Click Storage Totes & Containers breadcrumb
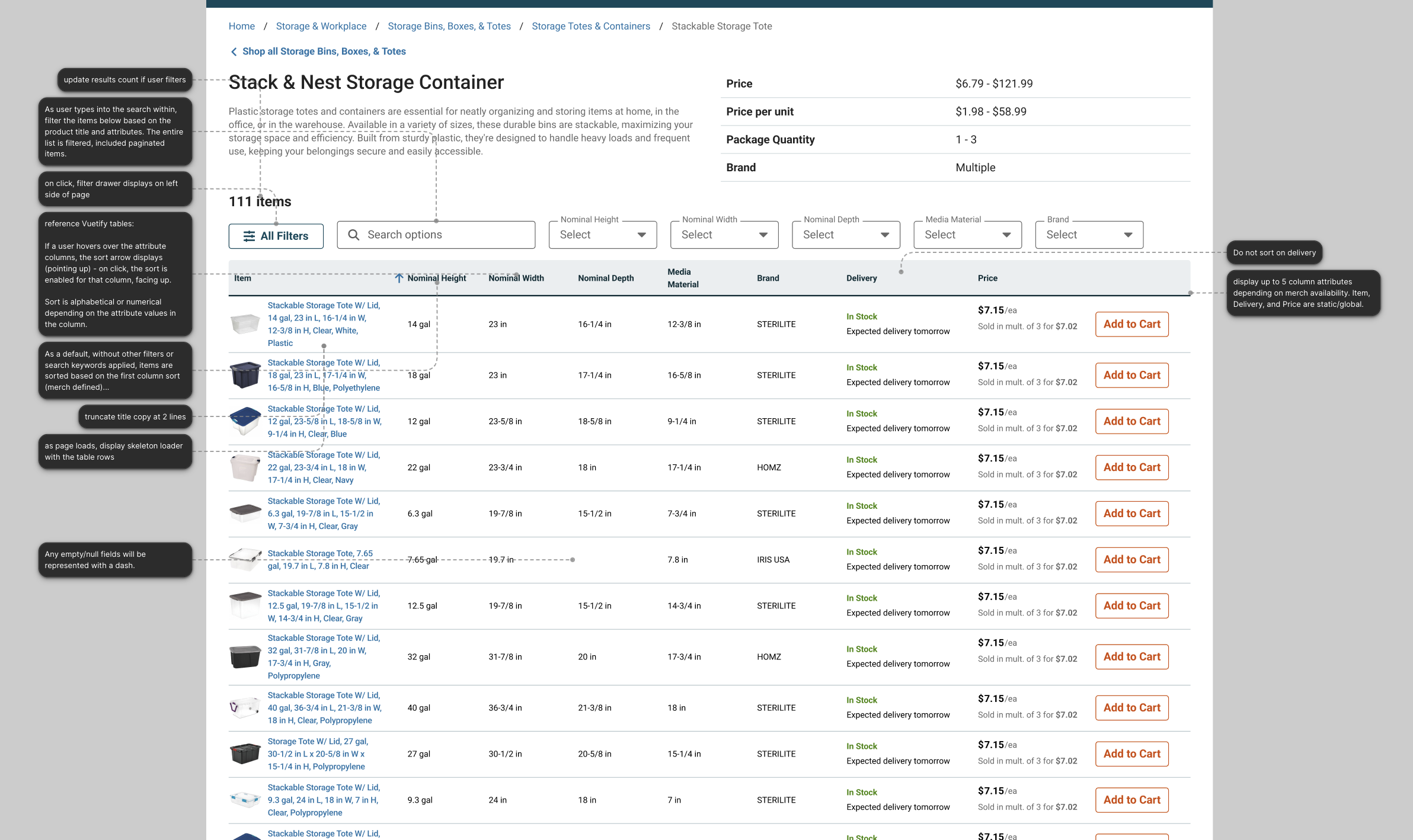Viewport: 1413px width, 840px height. [590, 26]
